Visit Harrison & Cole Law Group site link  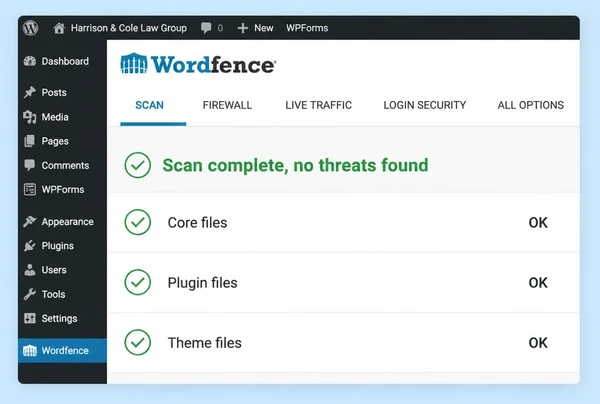129,28
